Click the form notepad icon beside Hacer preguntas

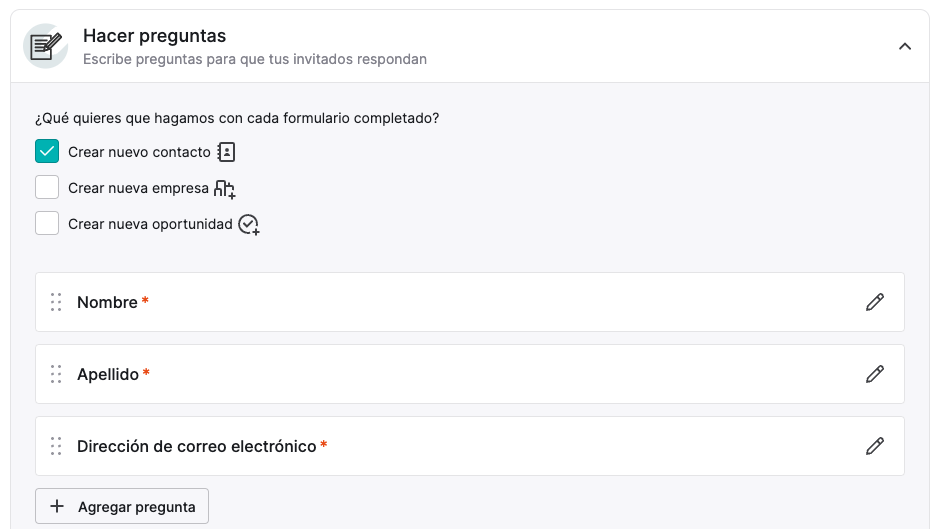(46, 46)
